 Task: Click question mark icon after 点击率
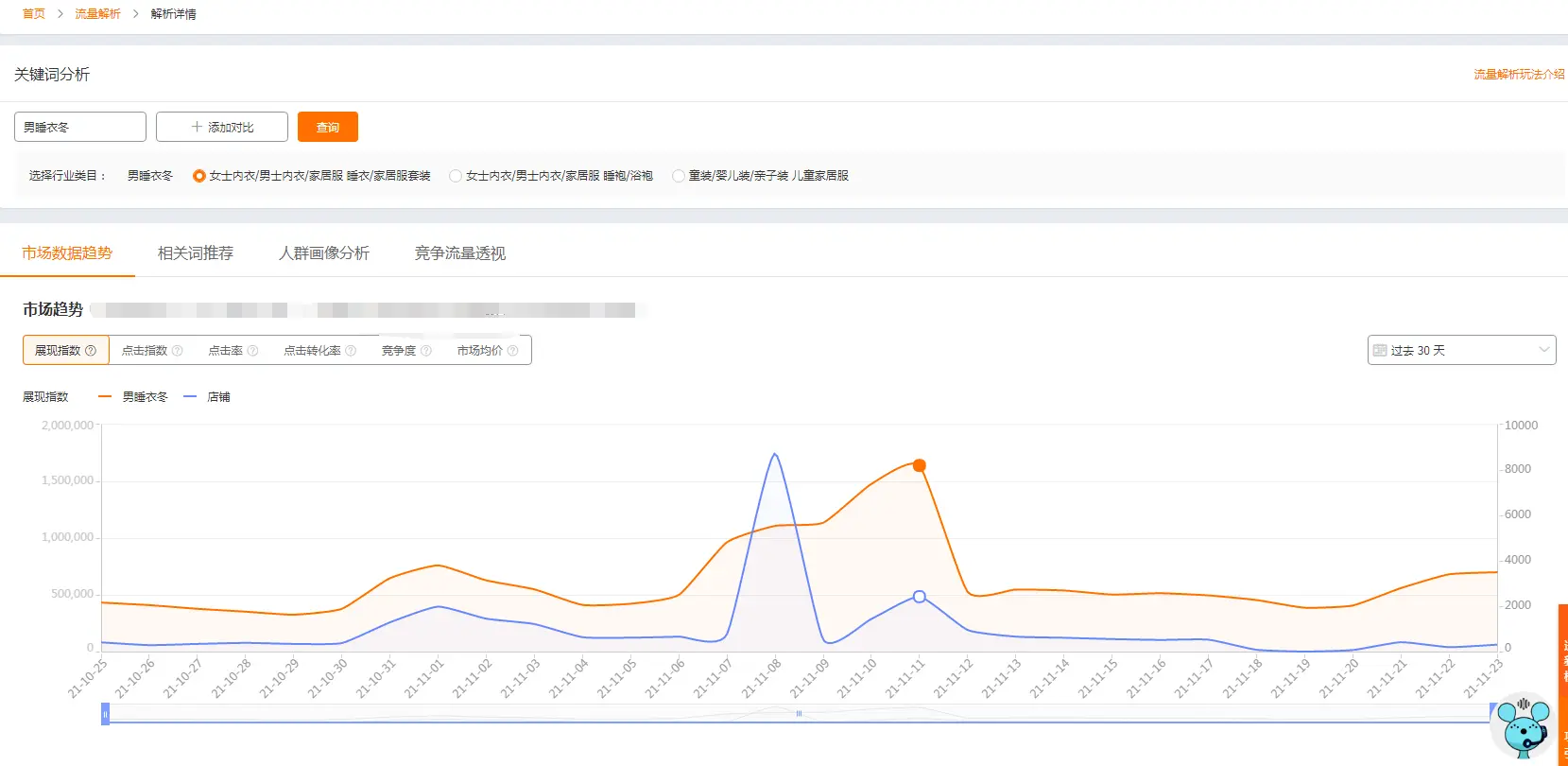tap(252, 351)
